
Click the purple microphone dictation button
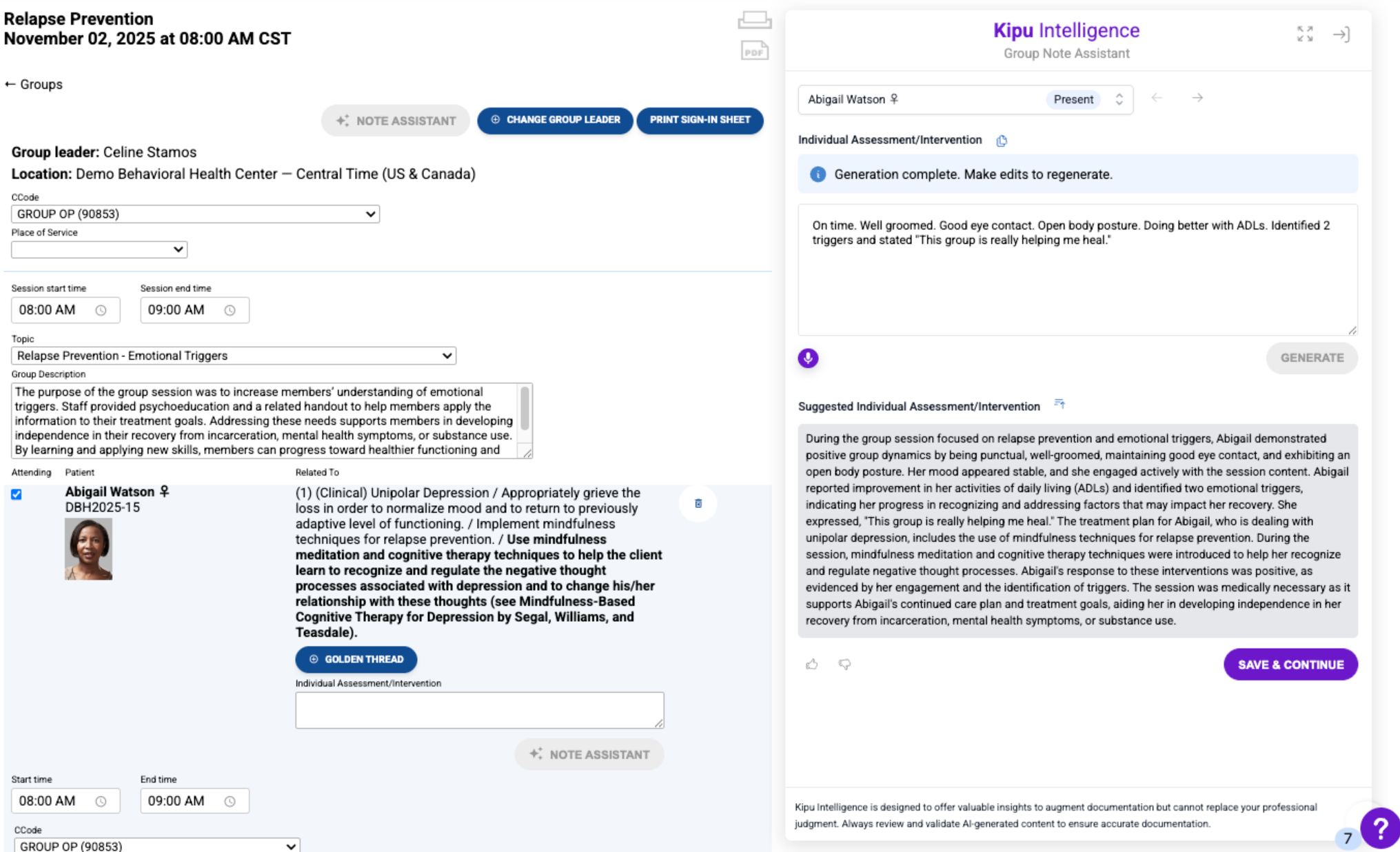click(808, 358)
